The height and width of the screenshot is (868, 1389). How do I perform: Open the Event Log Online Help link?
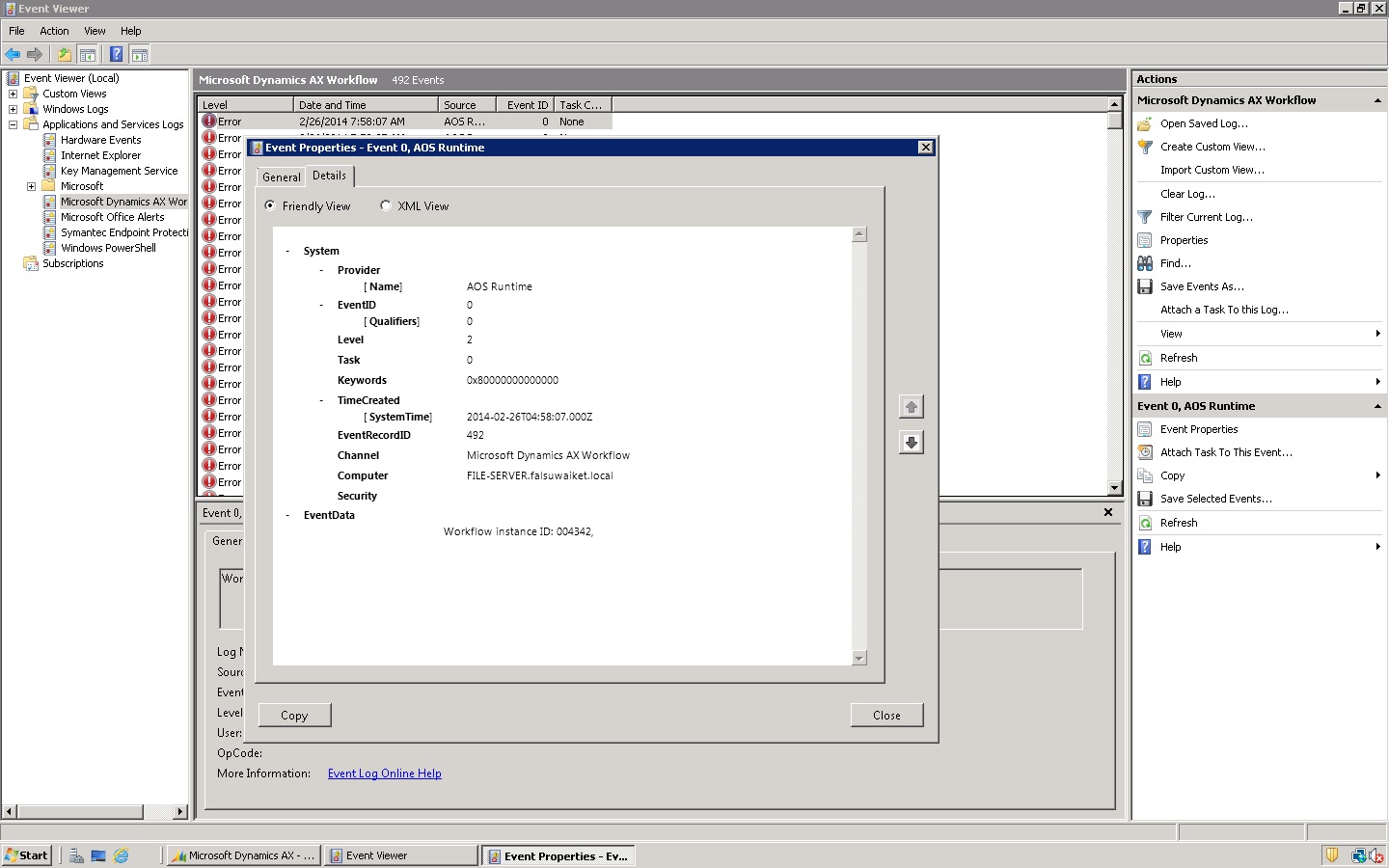point(384,773)
